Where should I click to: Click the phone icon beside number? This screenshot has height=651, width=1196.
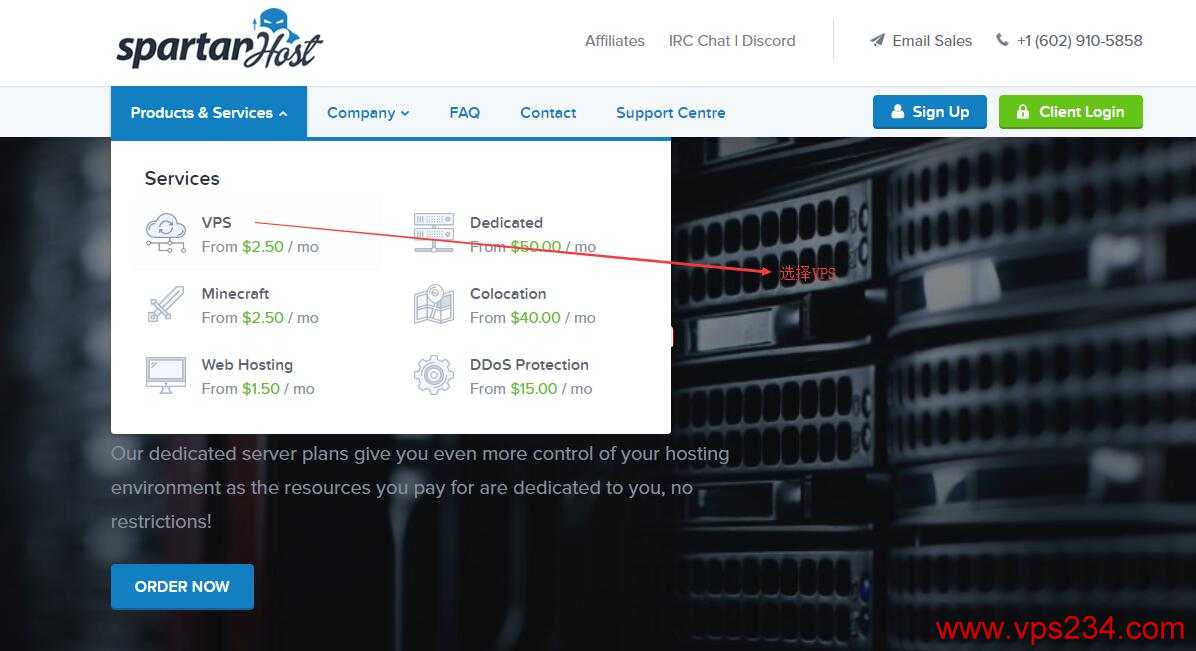click(x=1001, y=40)
